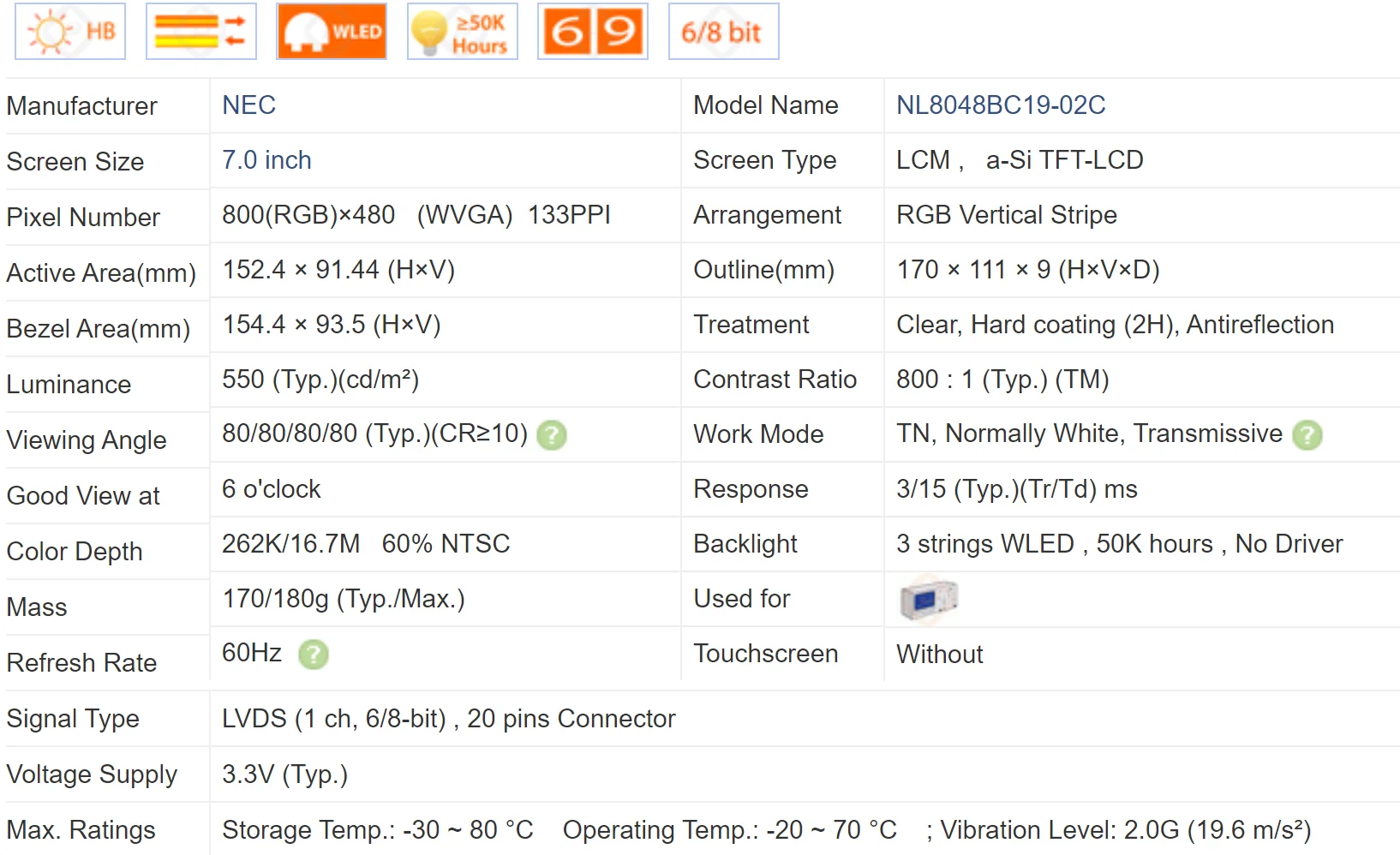Screen dimensions: 1400x855
Task: Click the Used for application device thumbnail
Action: tap(929, 599)
